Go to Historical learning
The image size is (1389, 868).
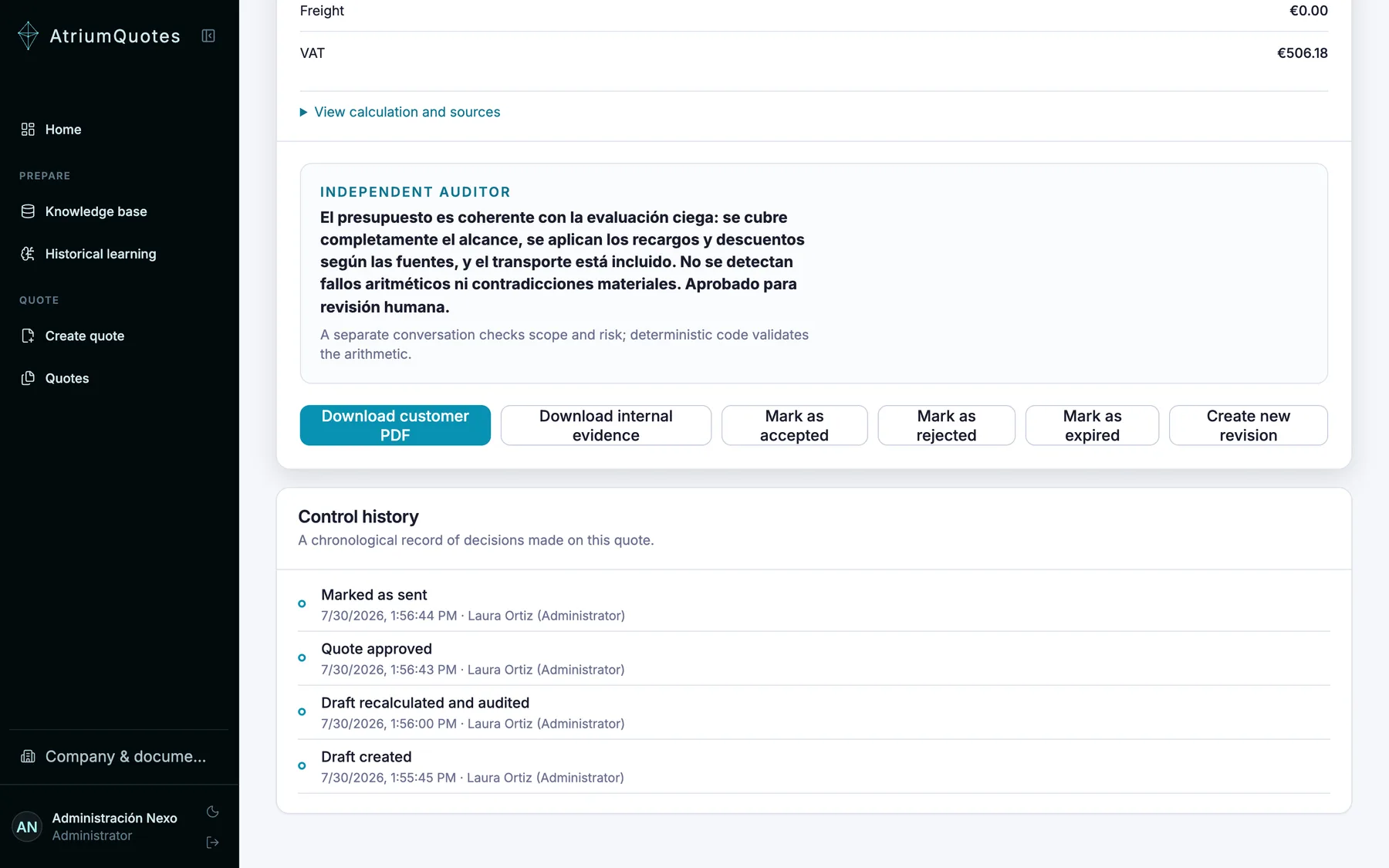(120, 254)
